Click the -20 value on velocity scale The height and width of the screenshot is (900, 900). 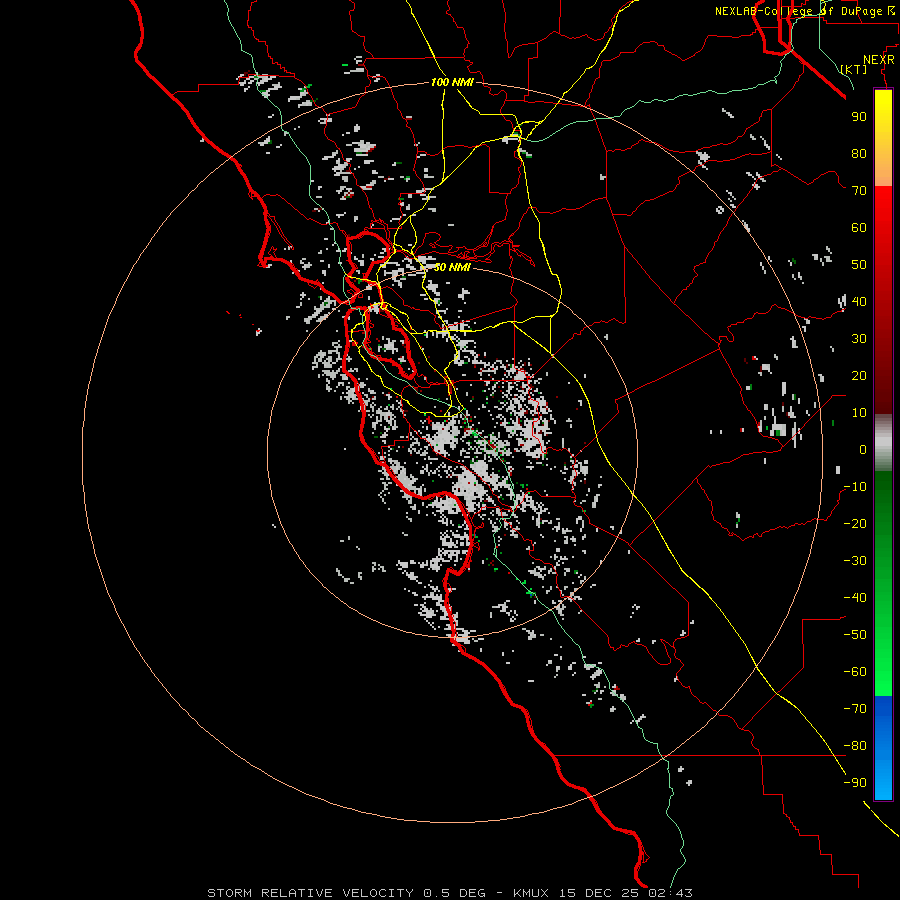click(855, 523)
